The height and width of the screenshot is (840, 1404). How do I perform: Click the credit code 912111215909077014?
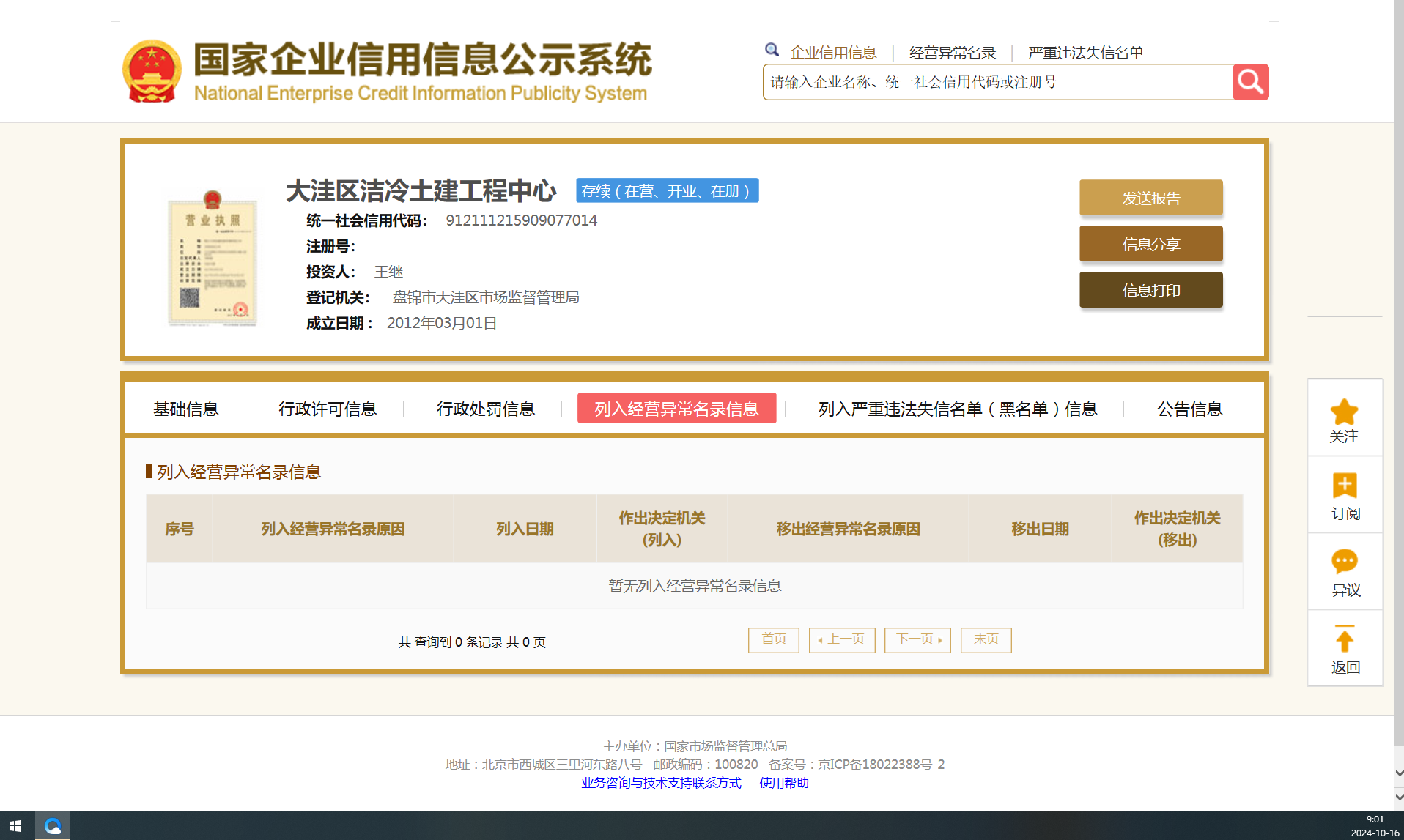tap(521, 220)
